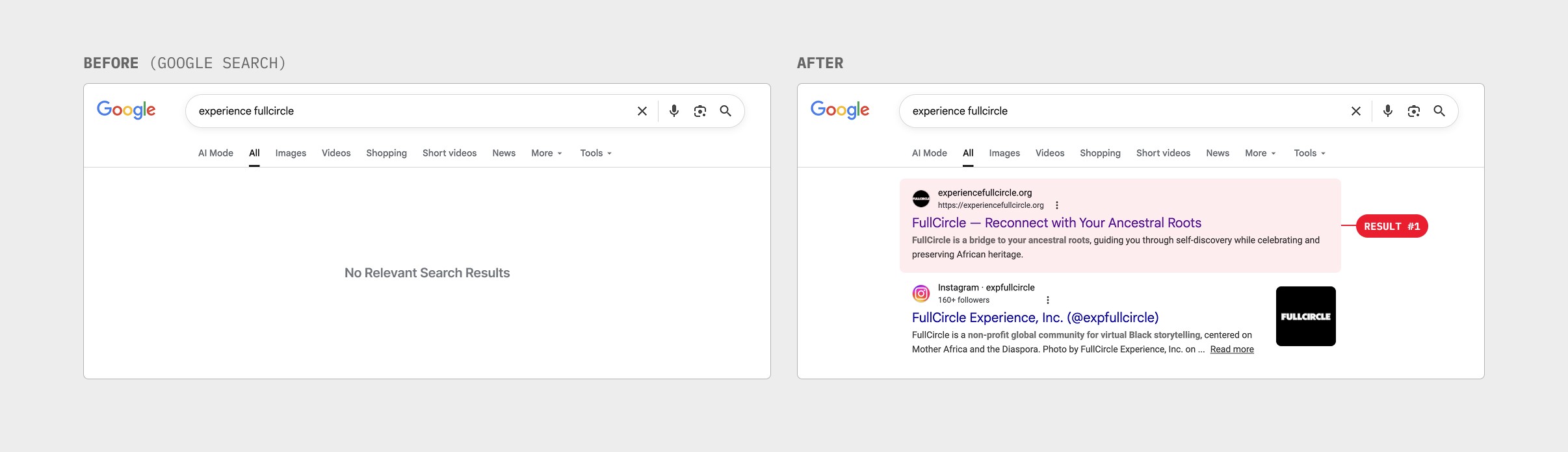Click the Instagram · expfullcircle source label

click(x=986, y=288)
